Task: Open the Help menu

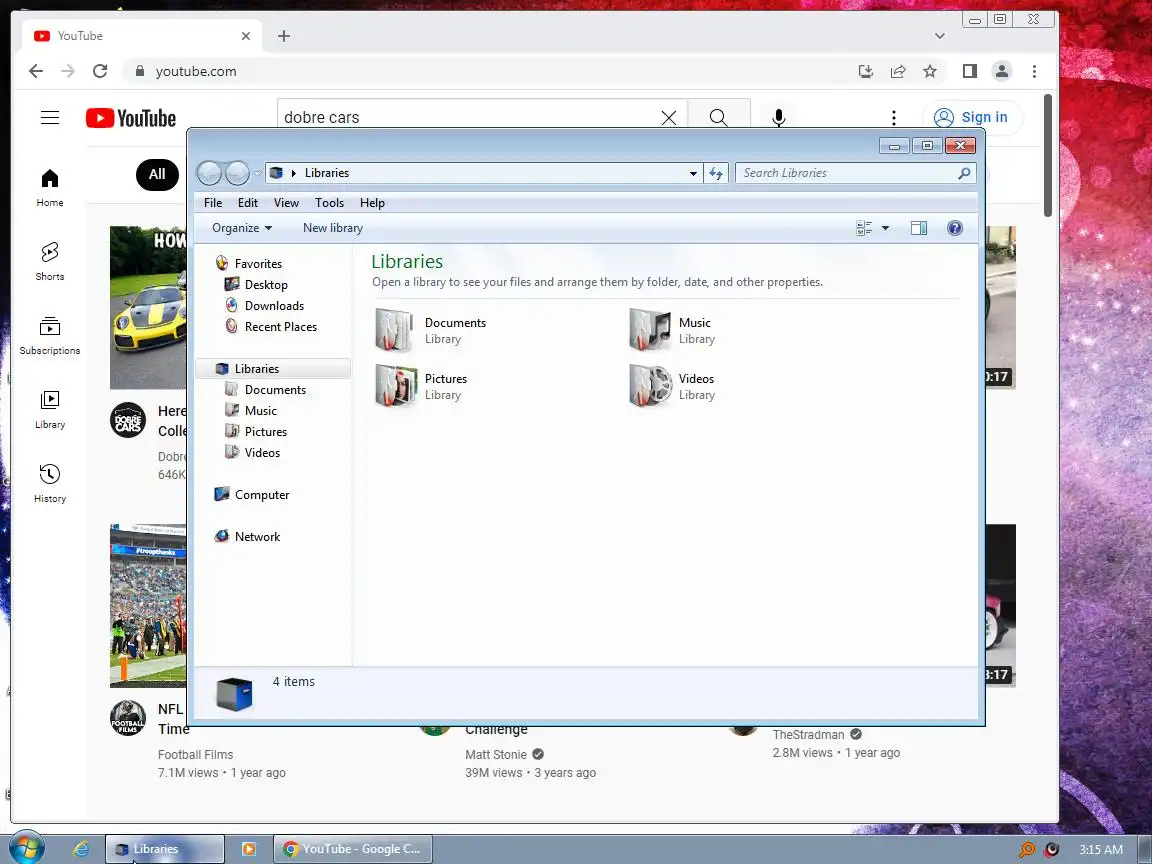Action: click(372, 203)
